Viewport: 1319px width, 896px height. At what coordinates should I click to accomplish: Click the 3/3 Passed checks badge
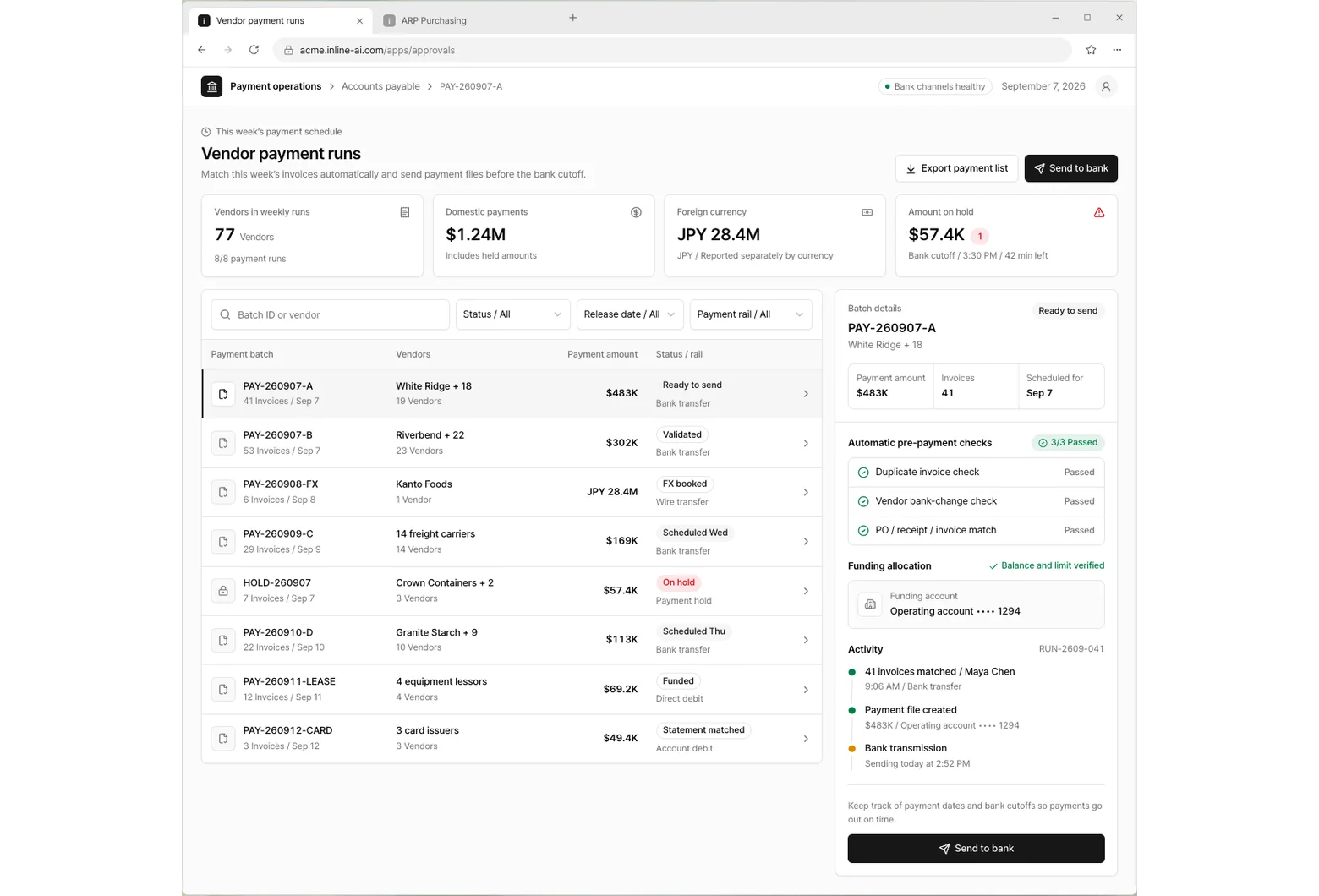click(1068, 443)
